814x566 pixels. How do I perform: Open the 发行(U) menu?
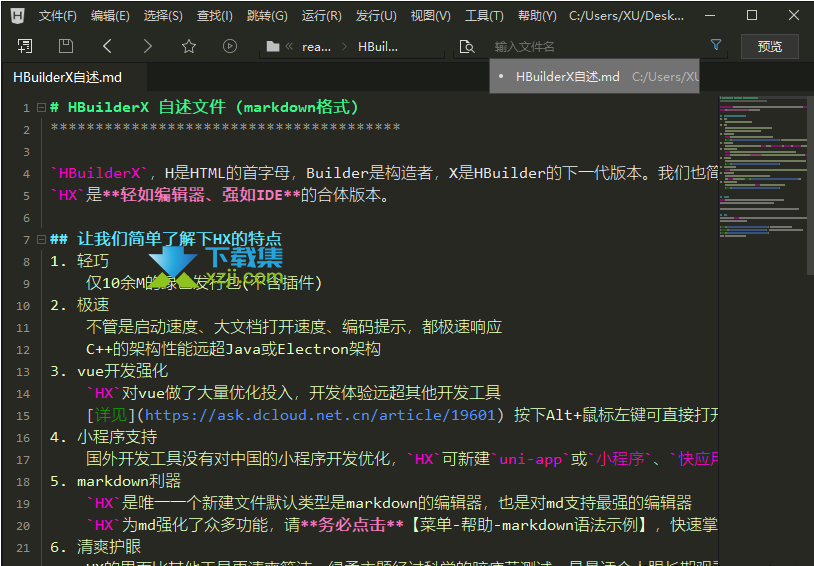376,16
